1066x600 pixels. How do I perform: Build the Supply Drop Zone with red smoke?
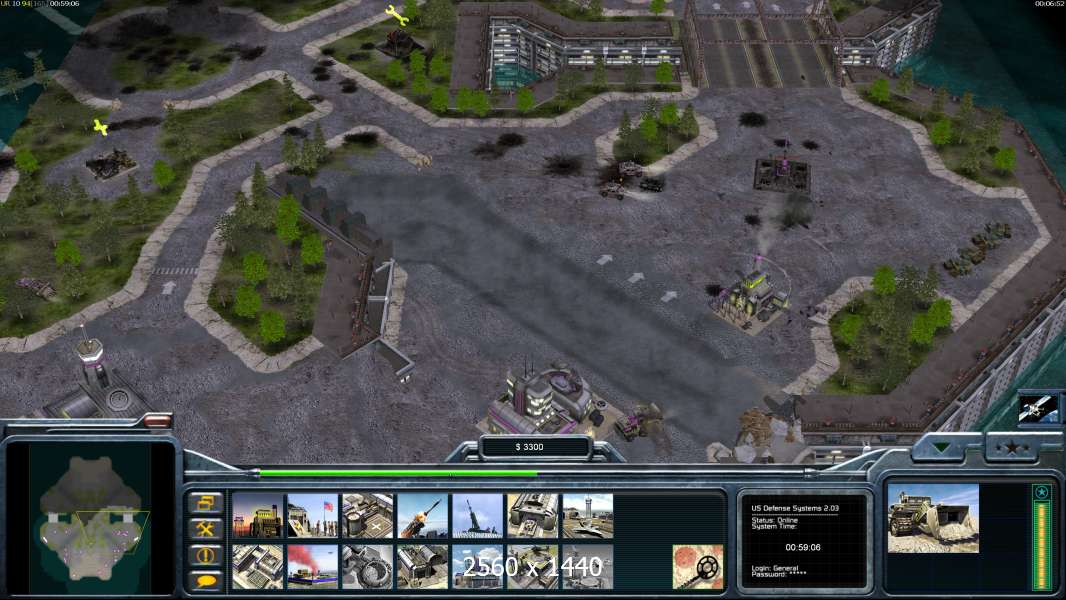tap(312, 567)
